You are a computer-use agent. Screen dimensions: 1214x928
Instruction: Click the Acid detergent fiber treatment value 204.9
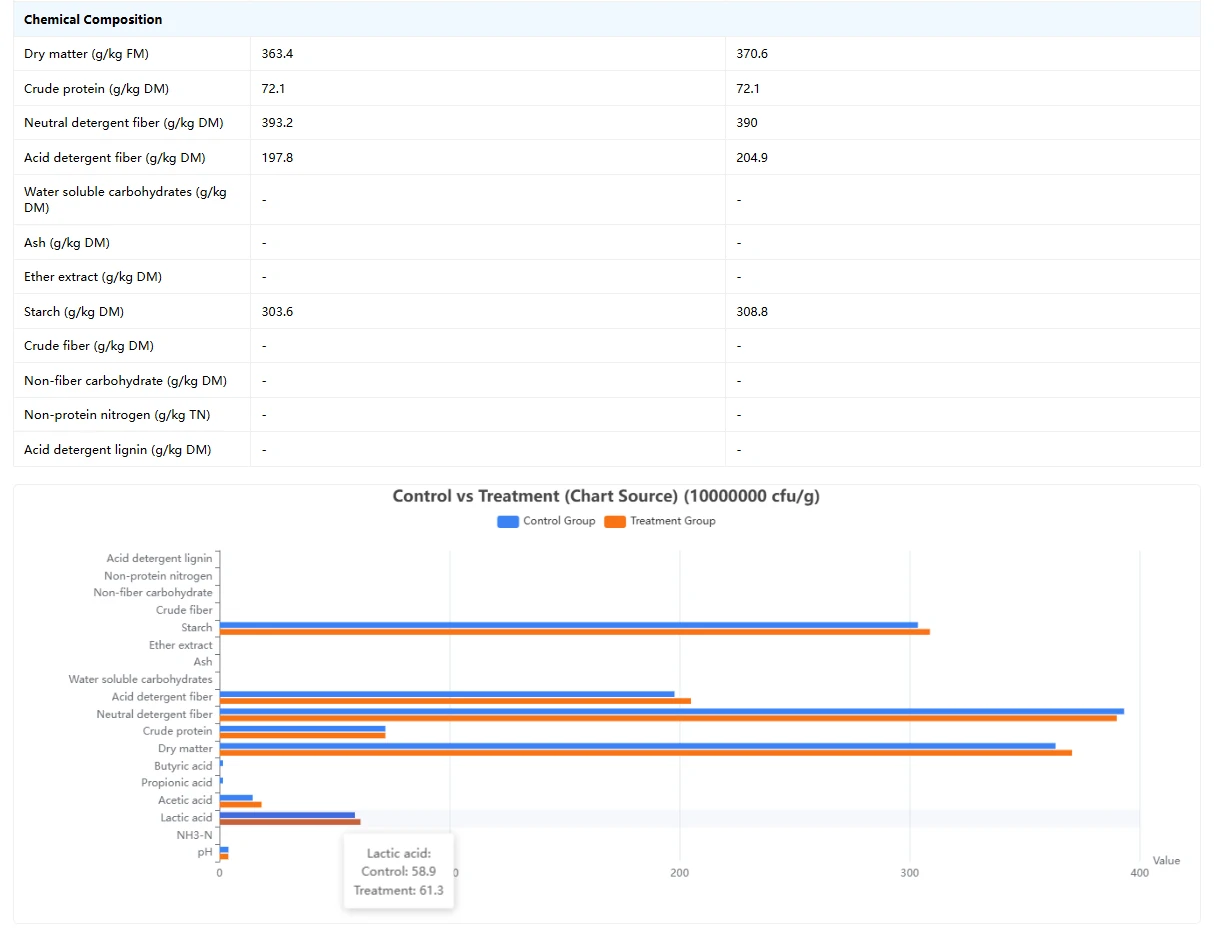pos(752,158)
